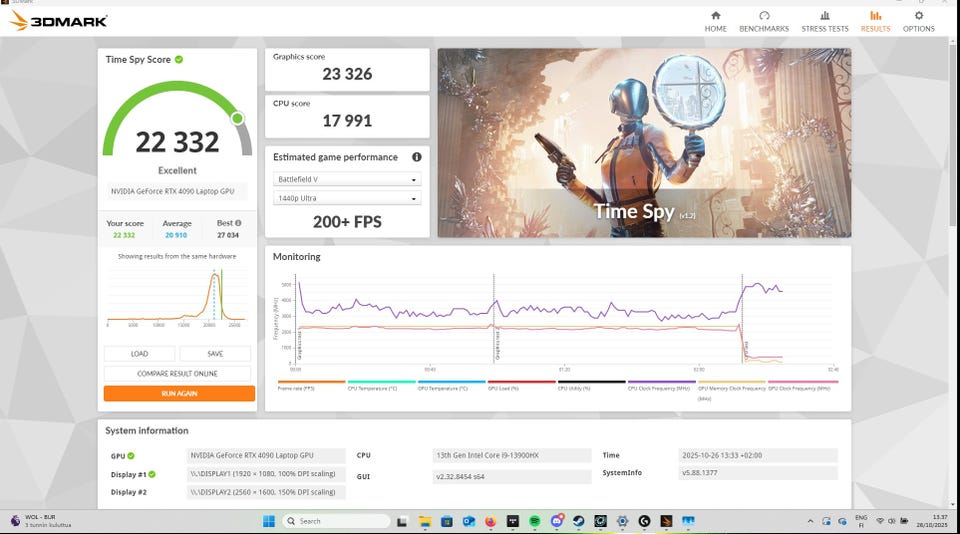Screen dimensions: 960x534
Task: Open Spotify from the taskbar
Action: (534, 521)
